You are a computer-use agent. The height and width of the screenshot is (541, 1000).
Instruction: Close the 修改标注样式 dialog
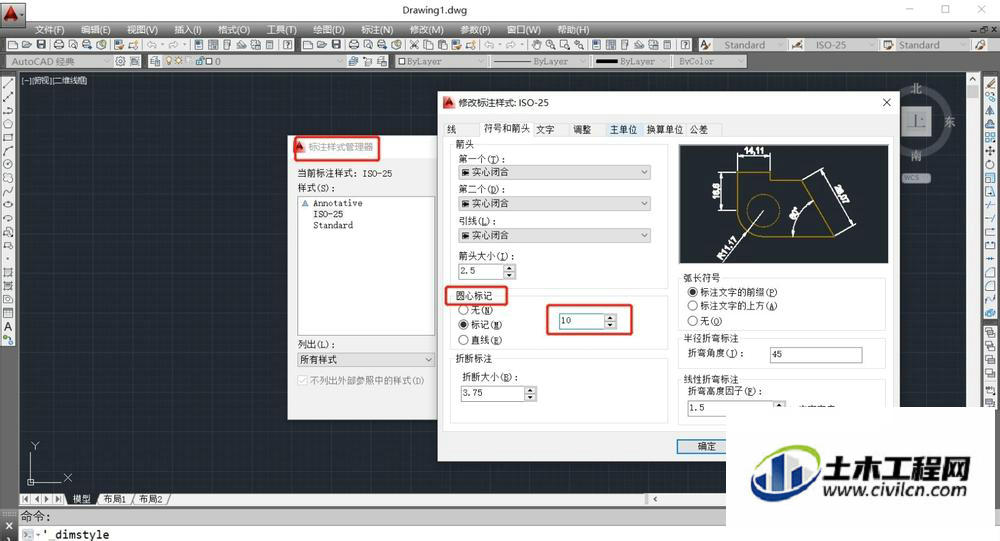point(886,102)
